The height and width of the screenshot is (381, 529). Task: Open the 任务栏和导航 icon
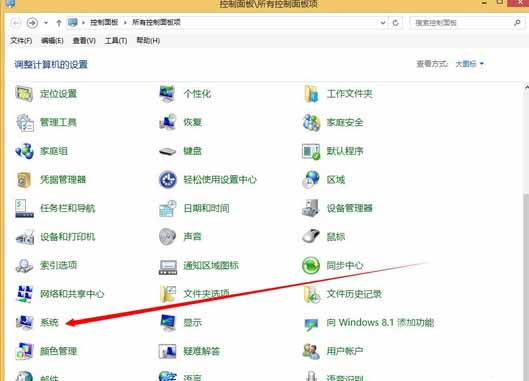tap(24, 208)
